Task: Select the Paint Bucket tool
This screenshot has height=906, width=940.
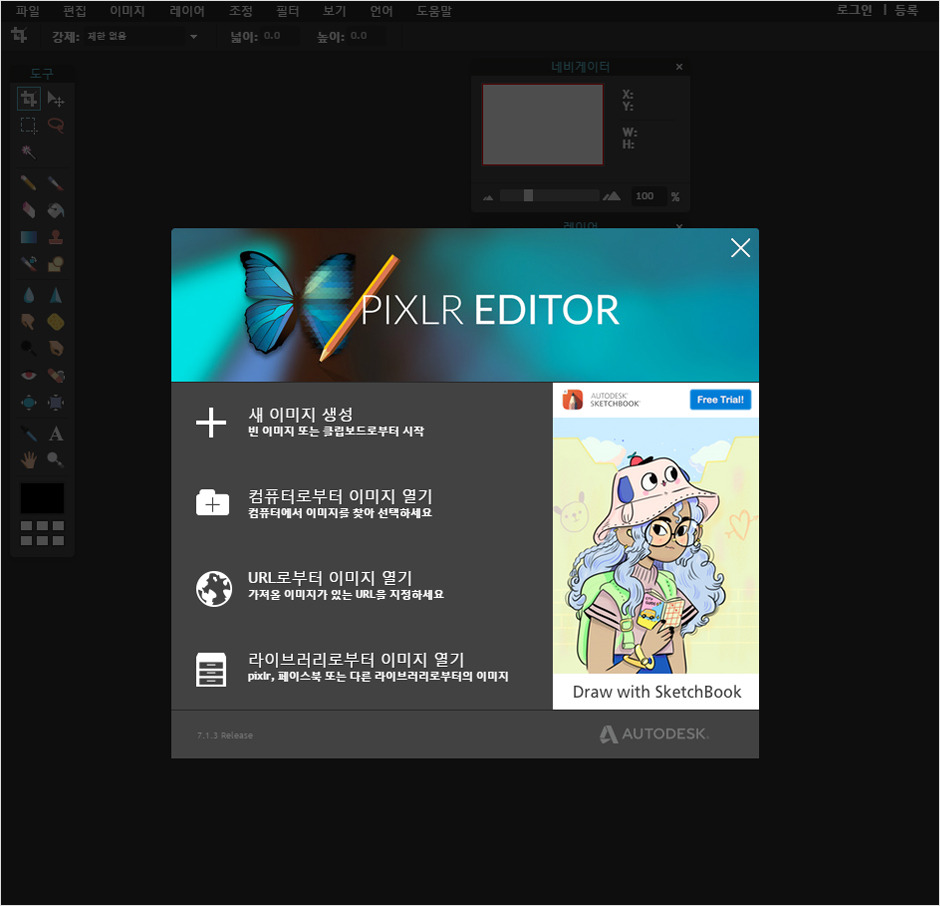Action: click(56, 210)
